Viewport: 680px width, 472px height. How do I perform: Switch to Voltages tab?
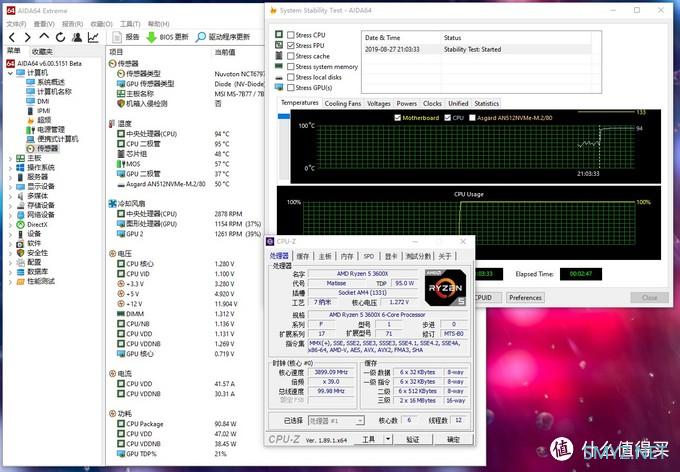[379, 103]
